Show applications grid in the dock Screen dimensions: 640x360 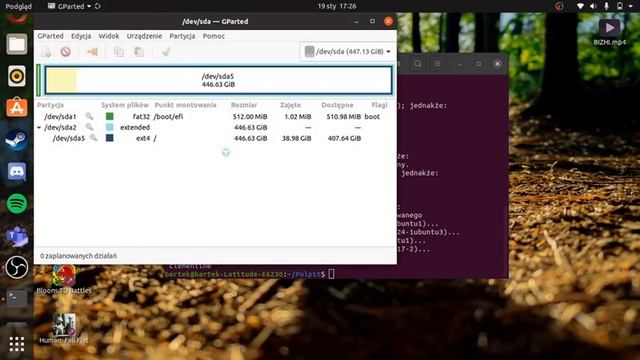(17, 344)
